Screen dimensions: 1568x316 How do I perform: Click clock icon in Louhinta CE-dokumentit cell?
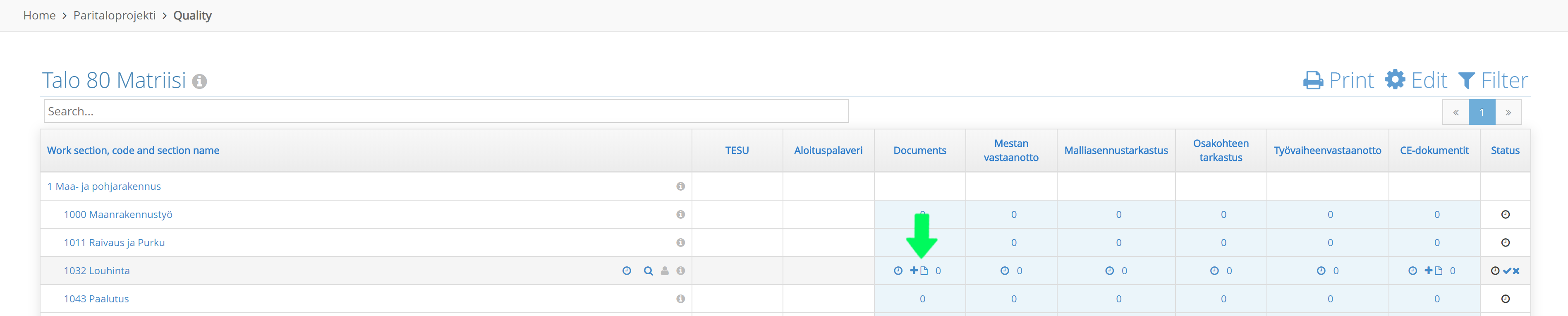tap(1412, 271)
